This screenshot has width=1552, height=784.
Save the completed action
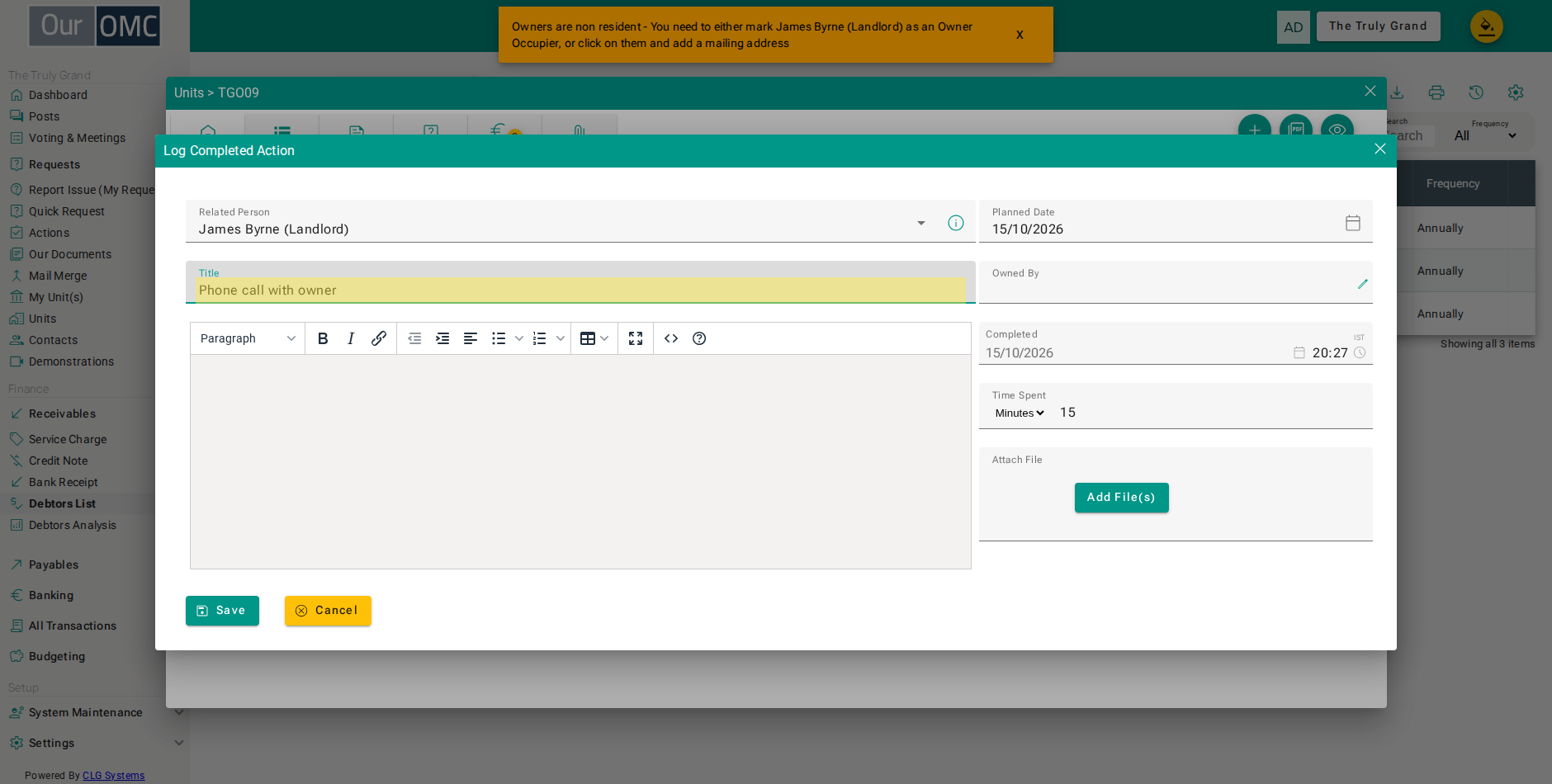(x=222, y=611)
